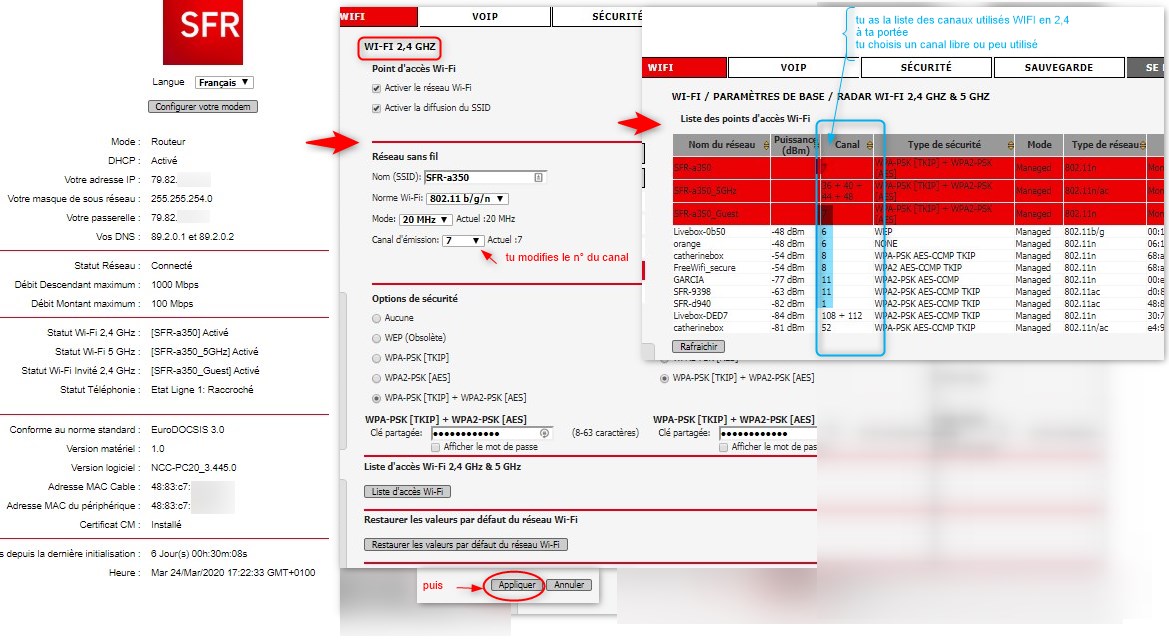Select the Livebox-DED7 network name
The width and height of the screenshot is (1169, 641).
(700, 315)
